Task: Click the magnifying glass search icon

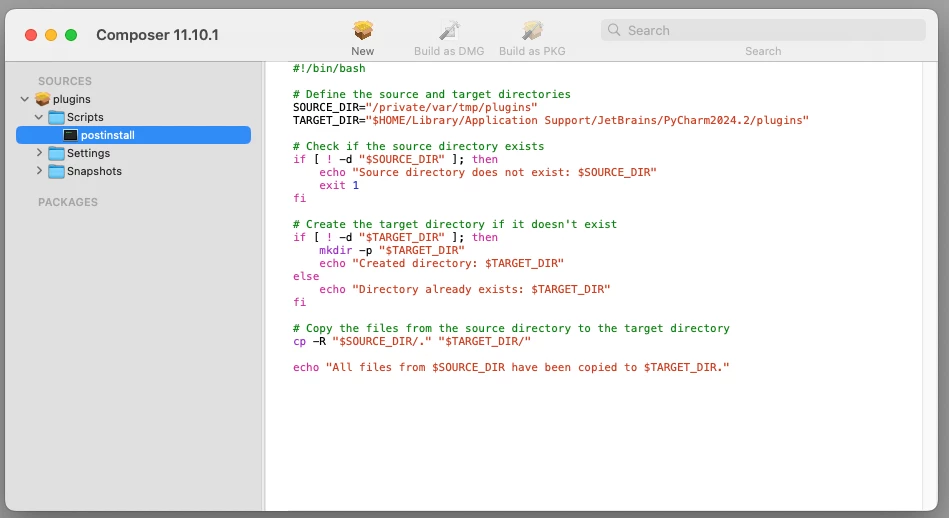Action: pyautogui.click(x=614, y=30)
